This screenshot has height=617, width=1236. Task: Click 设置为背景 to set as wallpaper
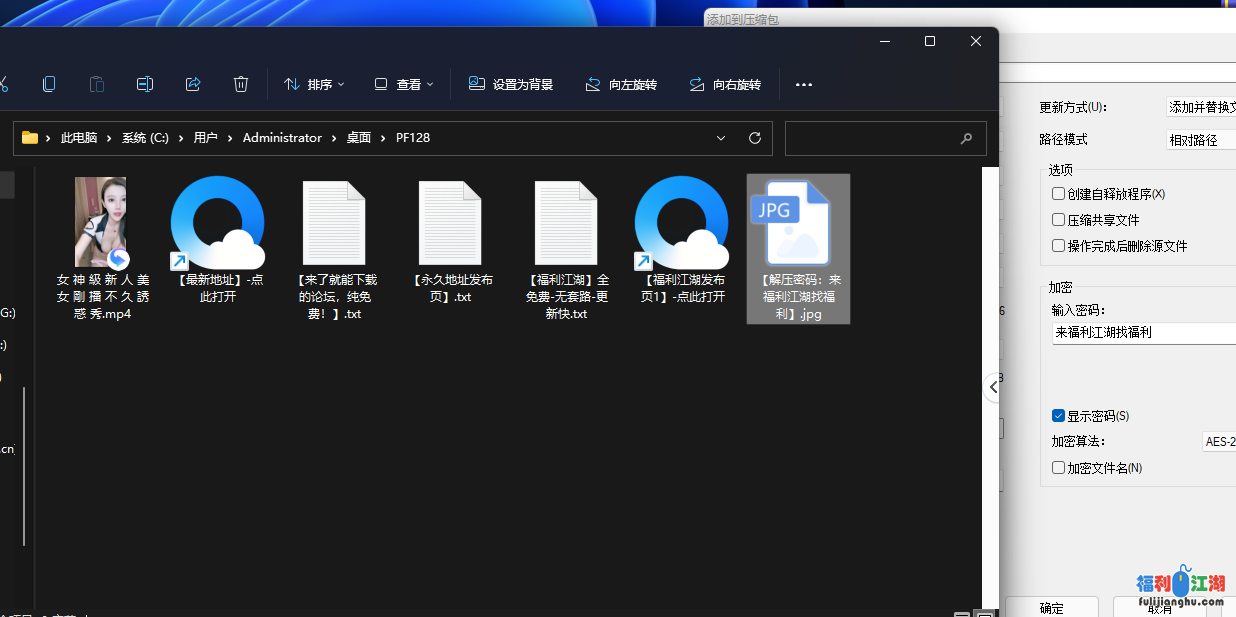(511, 84)
